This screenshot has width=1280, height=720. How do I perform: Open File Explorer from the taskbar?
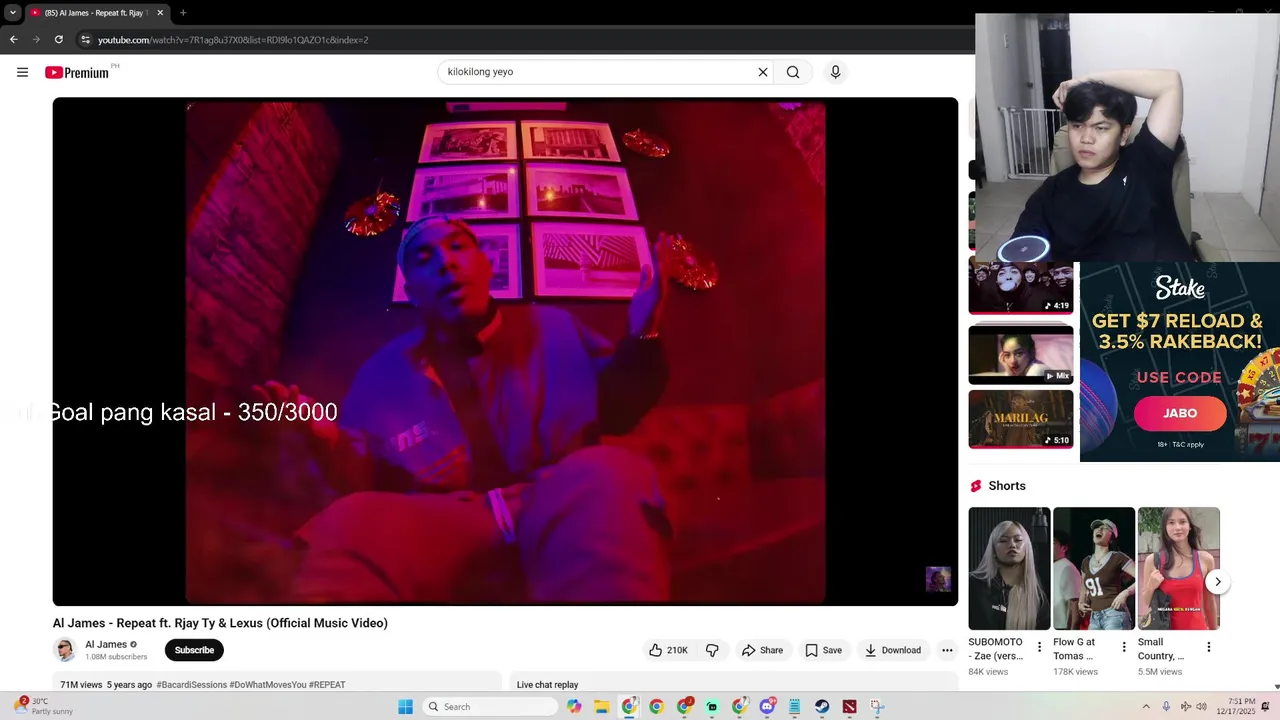coord(602,707)
